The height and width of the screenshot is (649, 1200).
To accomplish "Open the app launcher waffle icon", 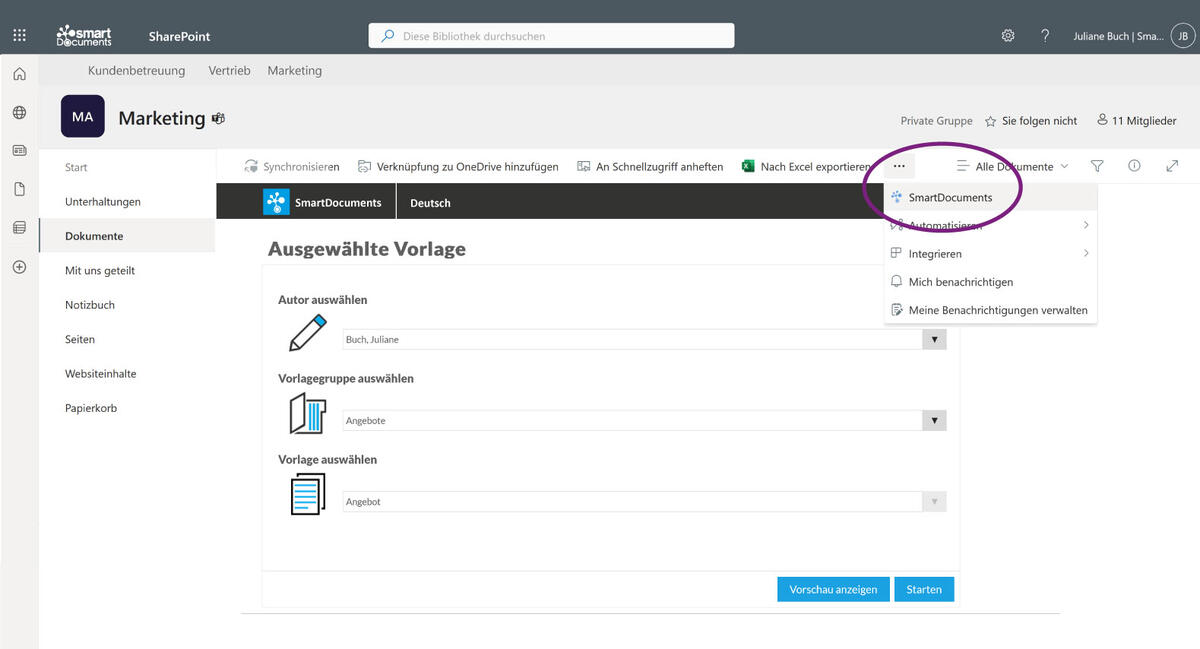I will click(x=19, y=36).
